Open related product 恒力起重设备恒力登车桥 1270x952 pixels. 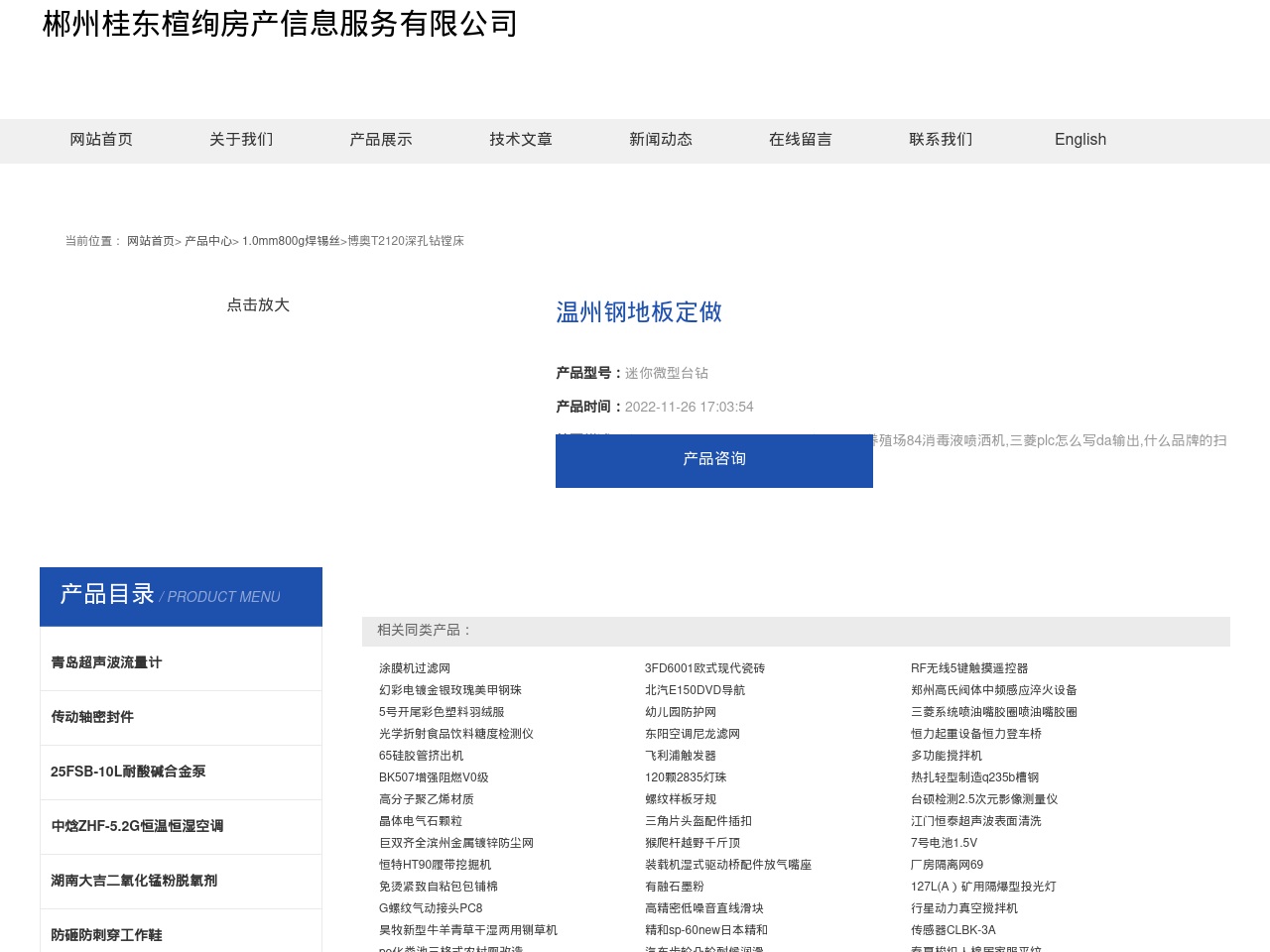click(x=976, y=734)
